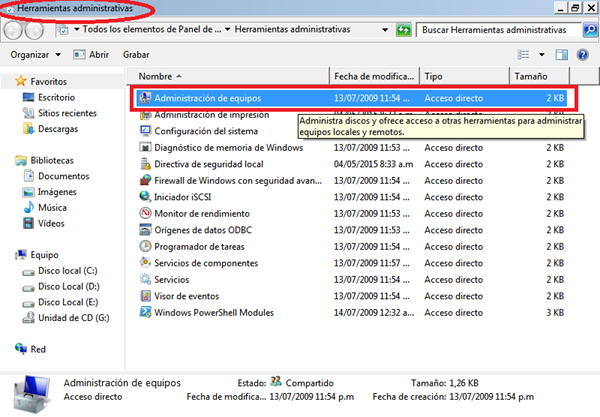Screen dimensions: 600x417
Task: Select the Configuración del sistema icon
Action: 145,131
